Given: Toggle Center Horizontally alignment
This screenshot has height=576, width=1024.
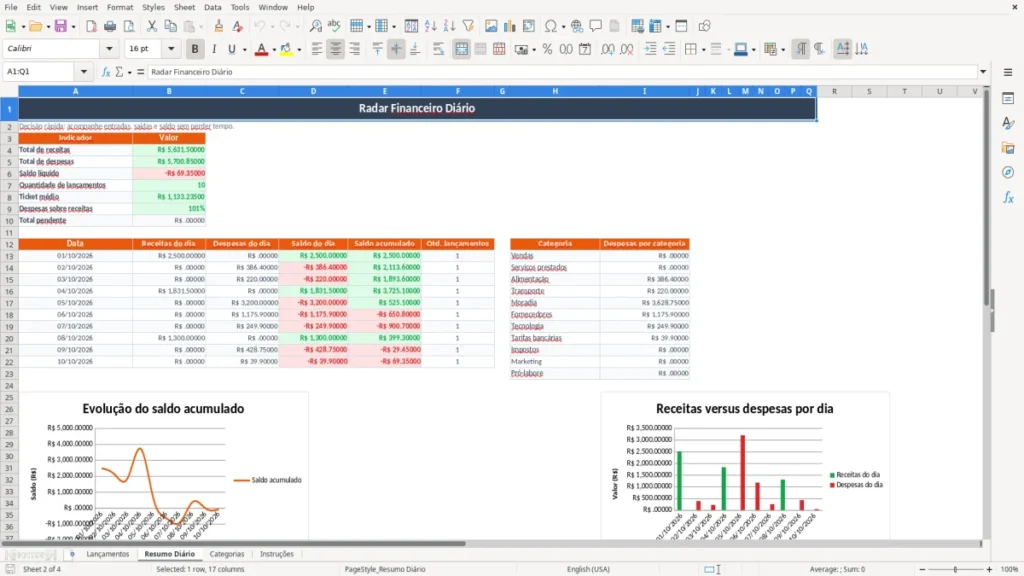Looking at the screenshot, I should tap(336, 49).
